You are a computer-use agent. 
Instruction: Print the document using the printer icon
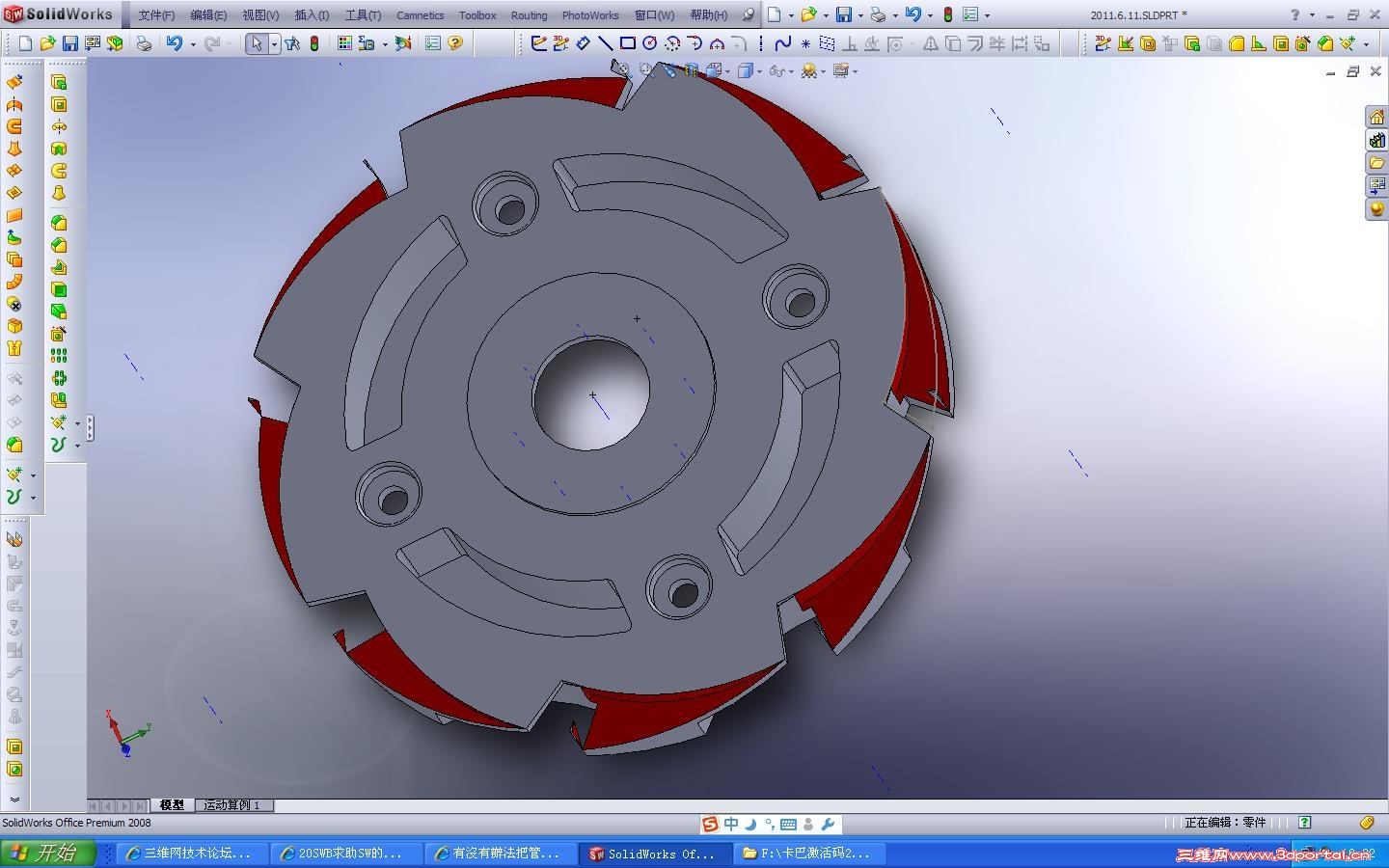click(x=144, y=43)
